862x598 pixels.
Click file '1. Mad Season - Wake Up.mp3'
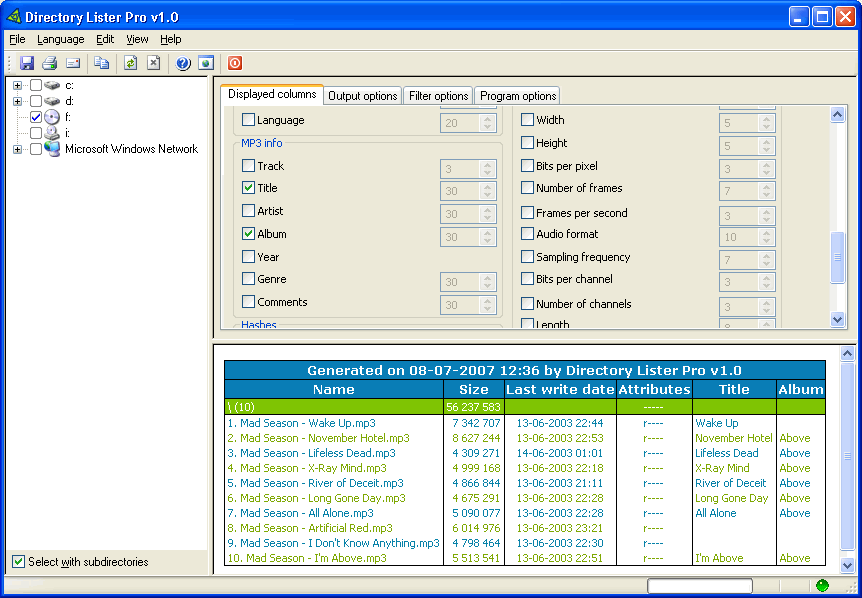(x=301, y=423)
